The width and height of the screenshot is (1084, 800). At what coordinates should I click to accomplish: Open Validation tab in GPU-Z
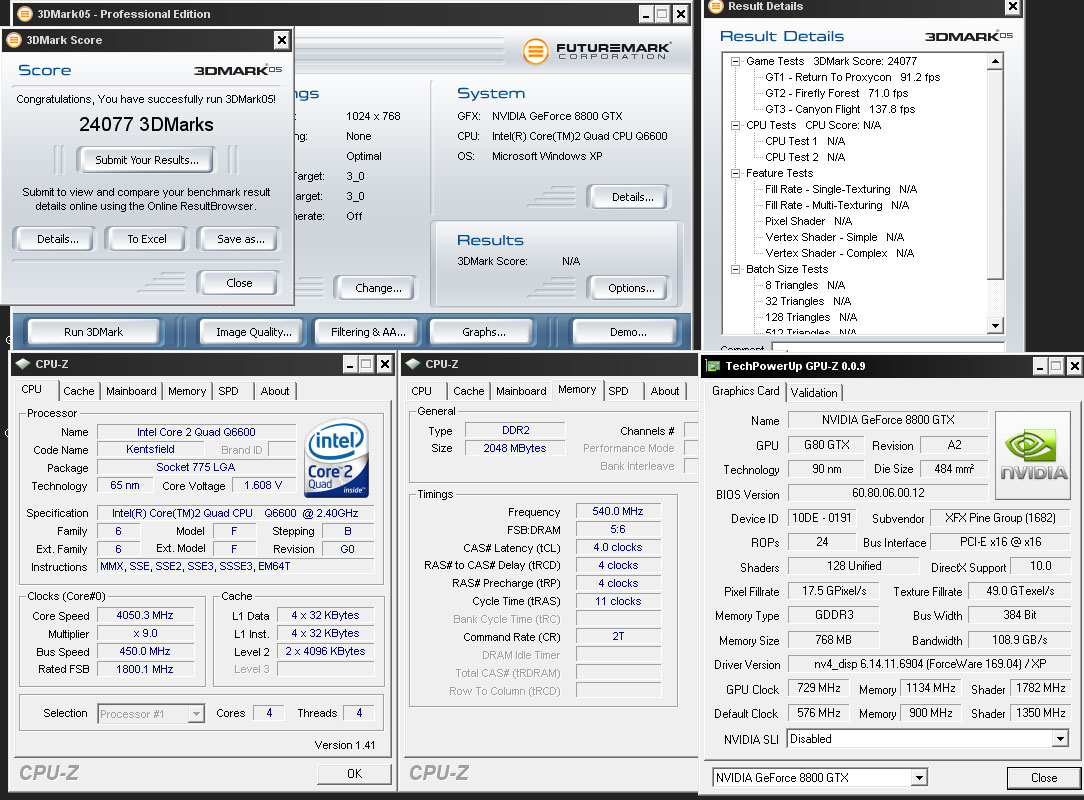click(x=814, y=393)
